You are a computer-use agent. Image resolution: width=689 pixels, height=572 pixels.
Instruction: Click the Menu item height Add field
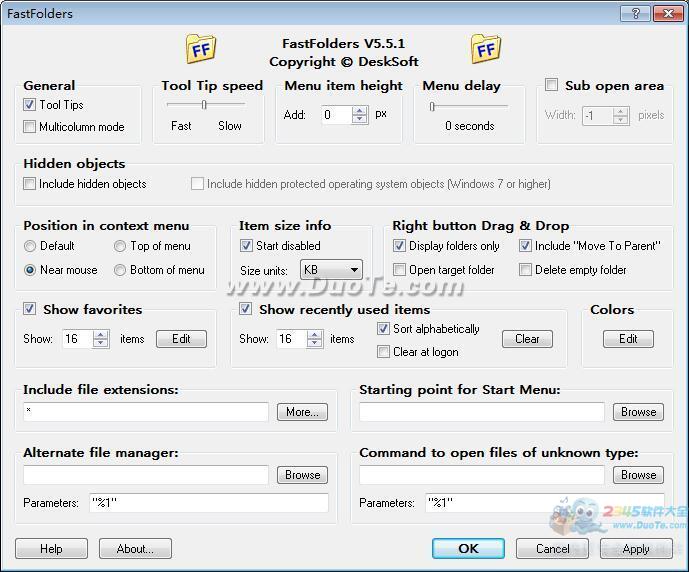tap(337, 115)
